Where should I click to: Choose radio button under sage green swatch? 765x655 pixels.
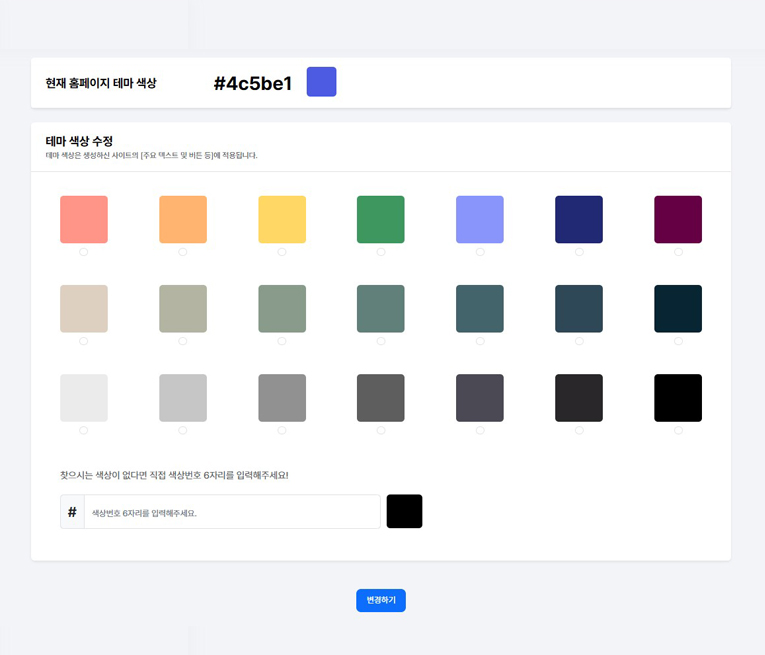pos(282,341)
